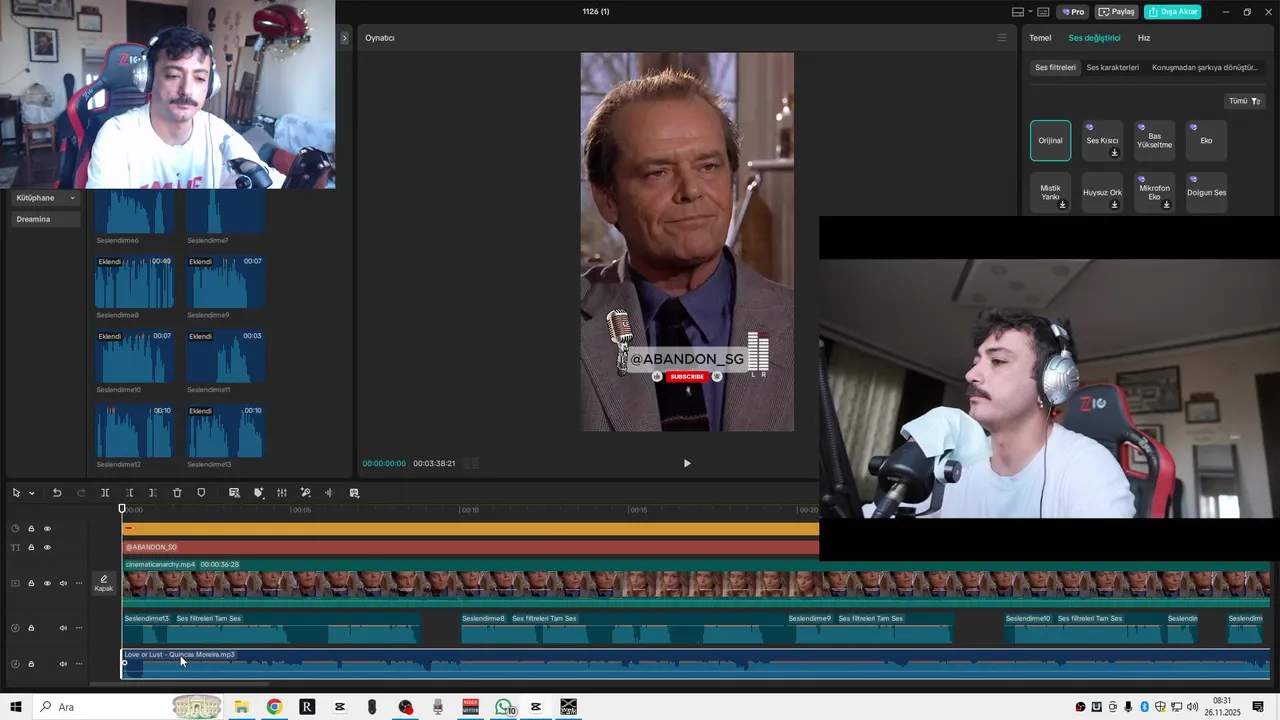Mute the Seslendirme voiceover track
Image resolution: width=1280 pixels, height=720 pixels.
[63, 628]
